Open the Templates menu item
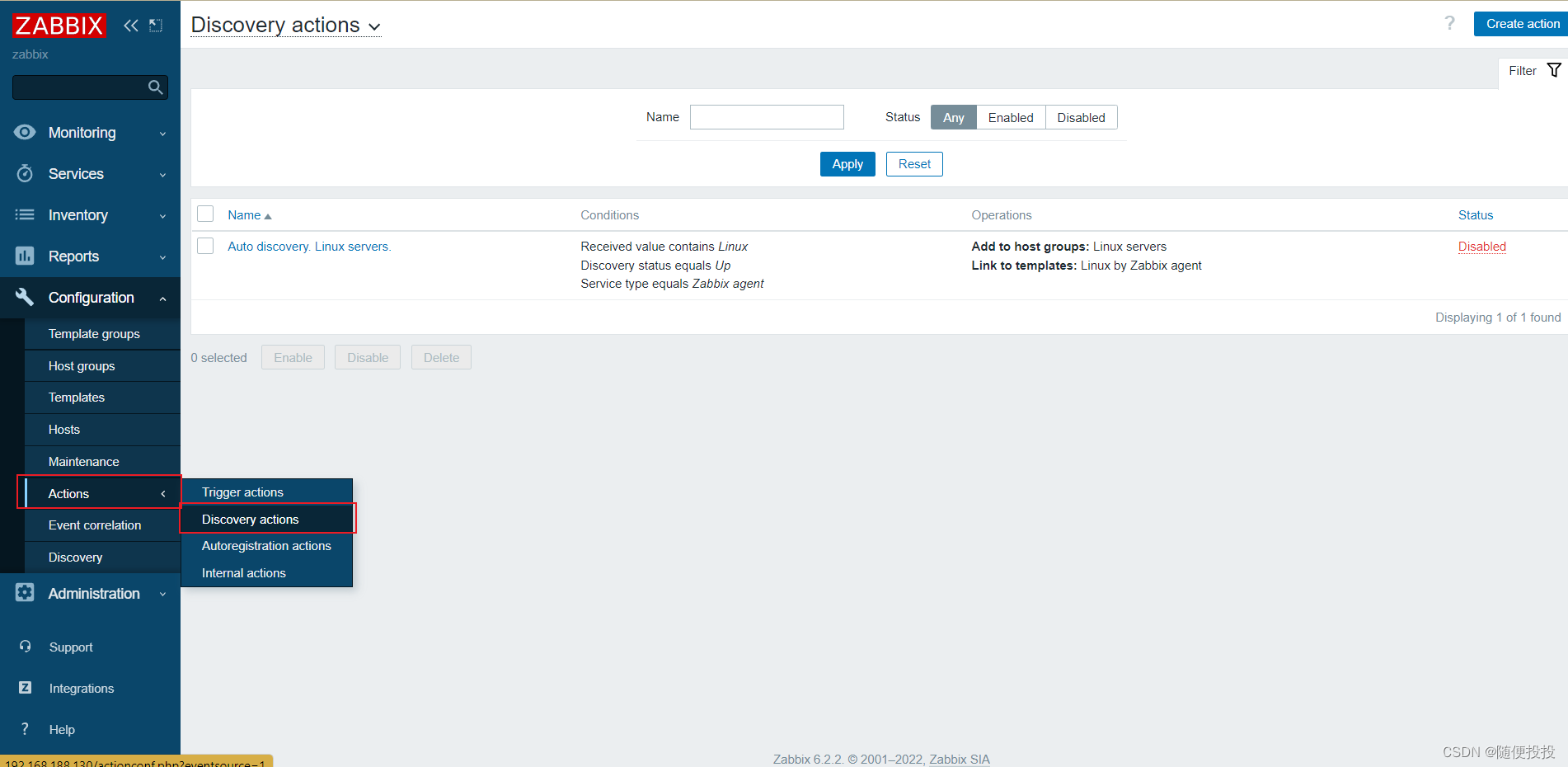This screenshot has width=1568, height=767. [102, 398]
